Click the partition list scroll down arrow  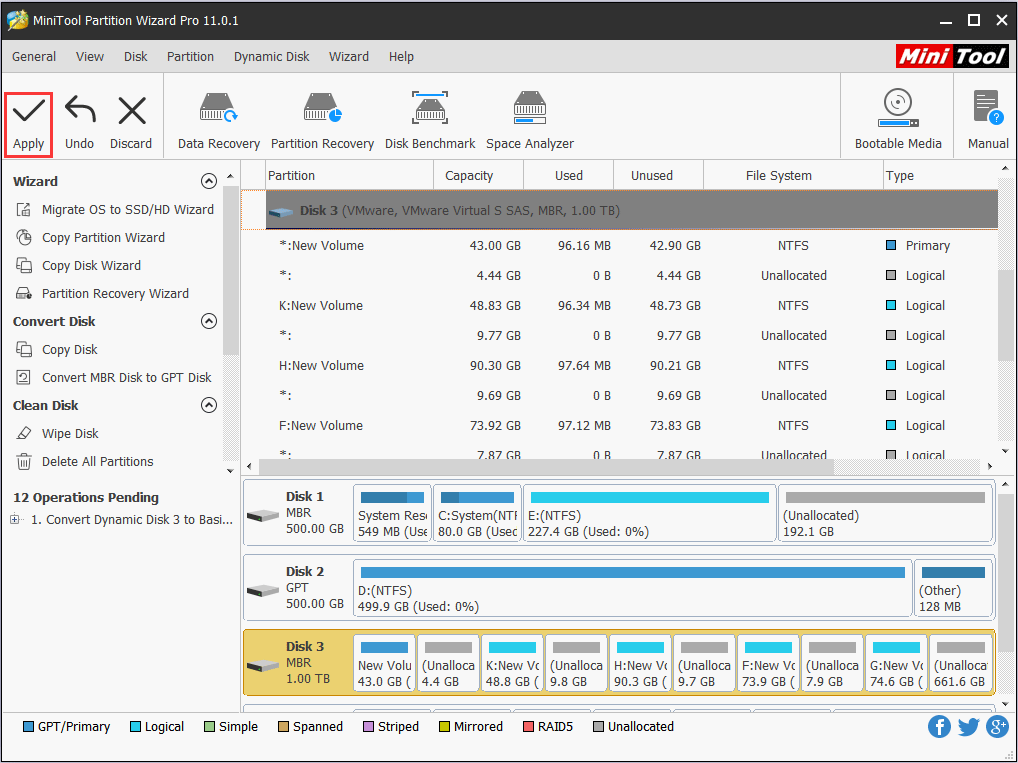1006,451
